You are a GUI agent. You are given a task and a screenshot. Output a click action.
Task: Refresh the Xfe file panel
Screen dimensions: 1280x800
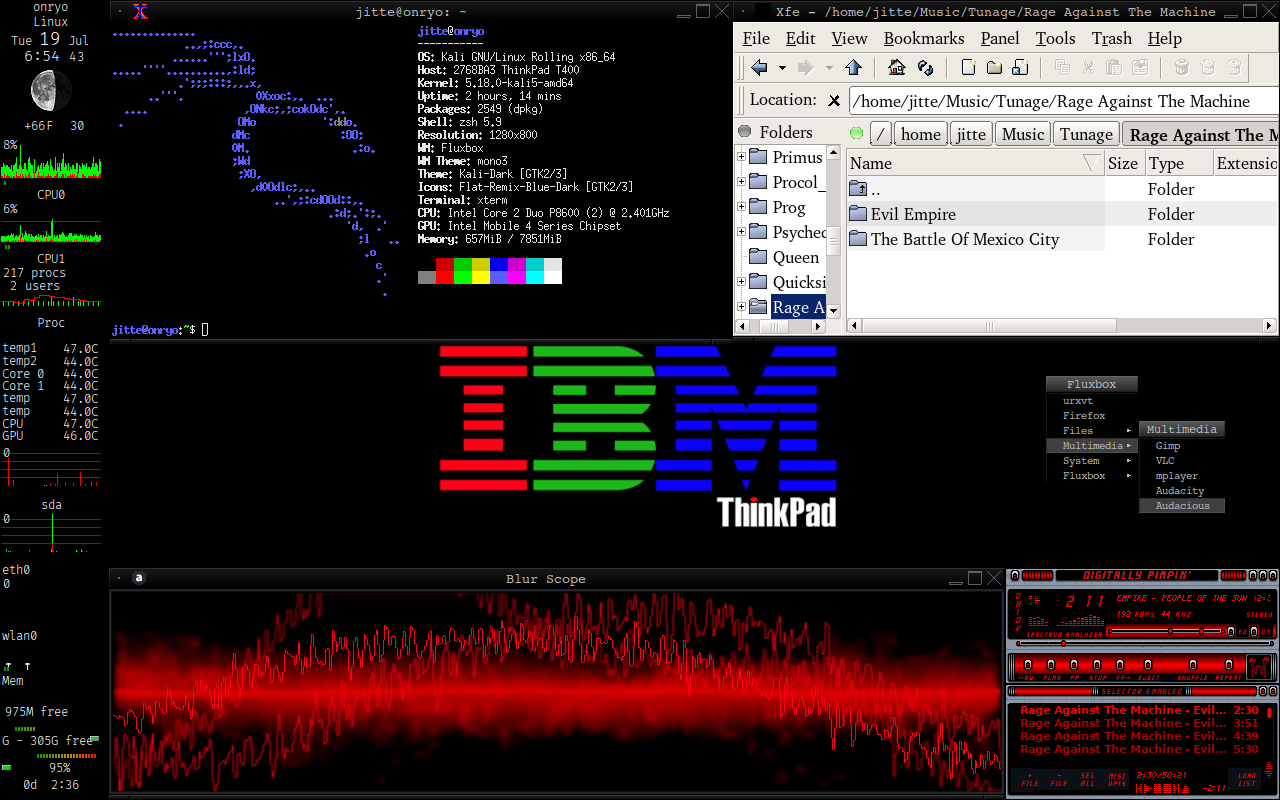(926, 67)
